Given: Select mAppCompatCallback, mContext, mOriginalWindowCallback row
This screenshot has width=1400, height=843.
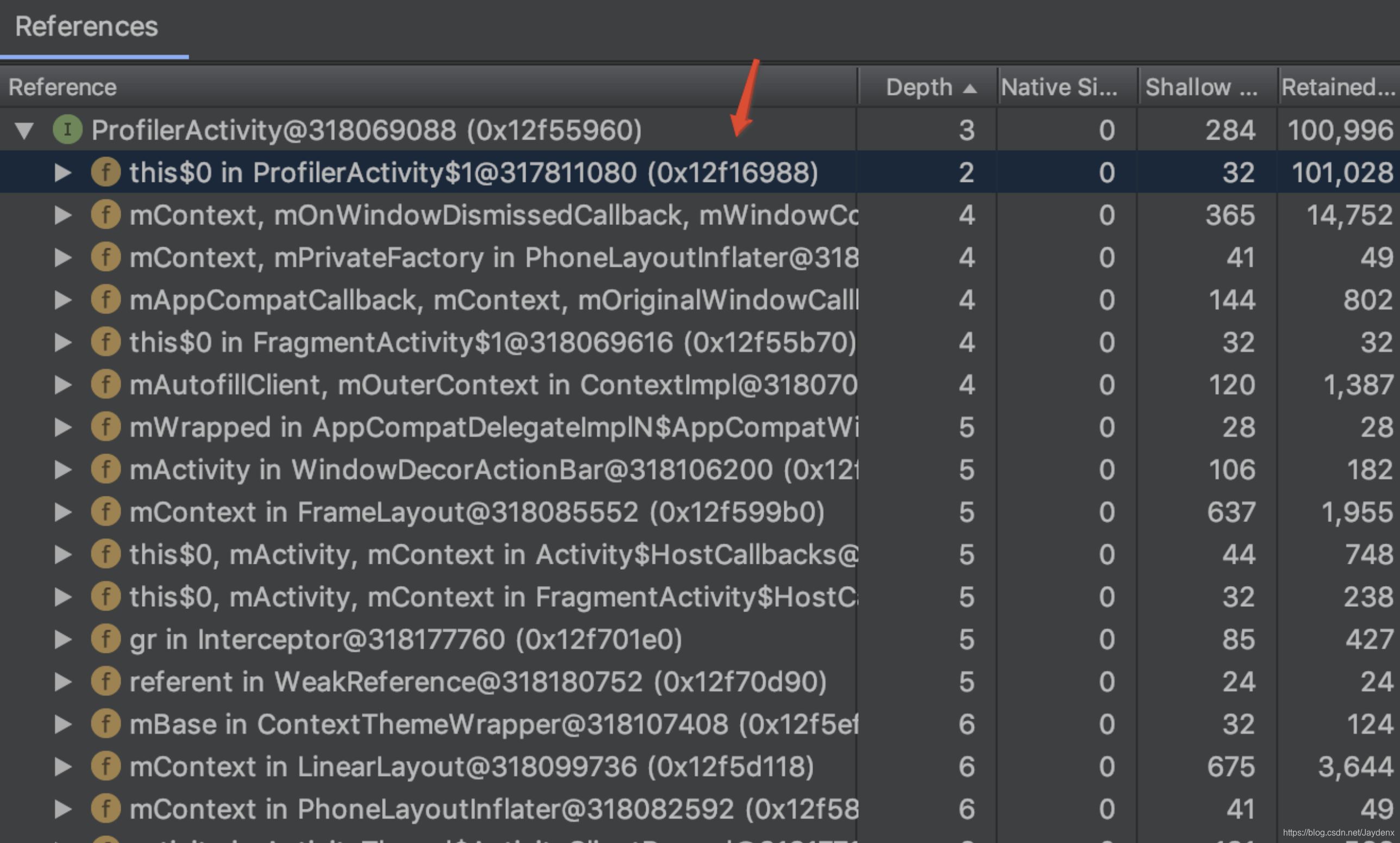Looking at the screenshot, I should pos(489,300).
